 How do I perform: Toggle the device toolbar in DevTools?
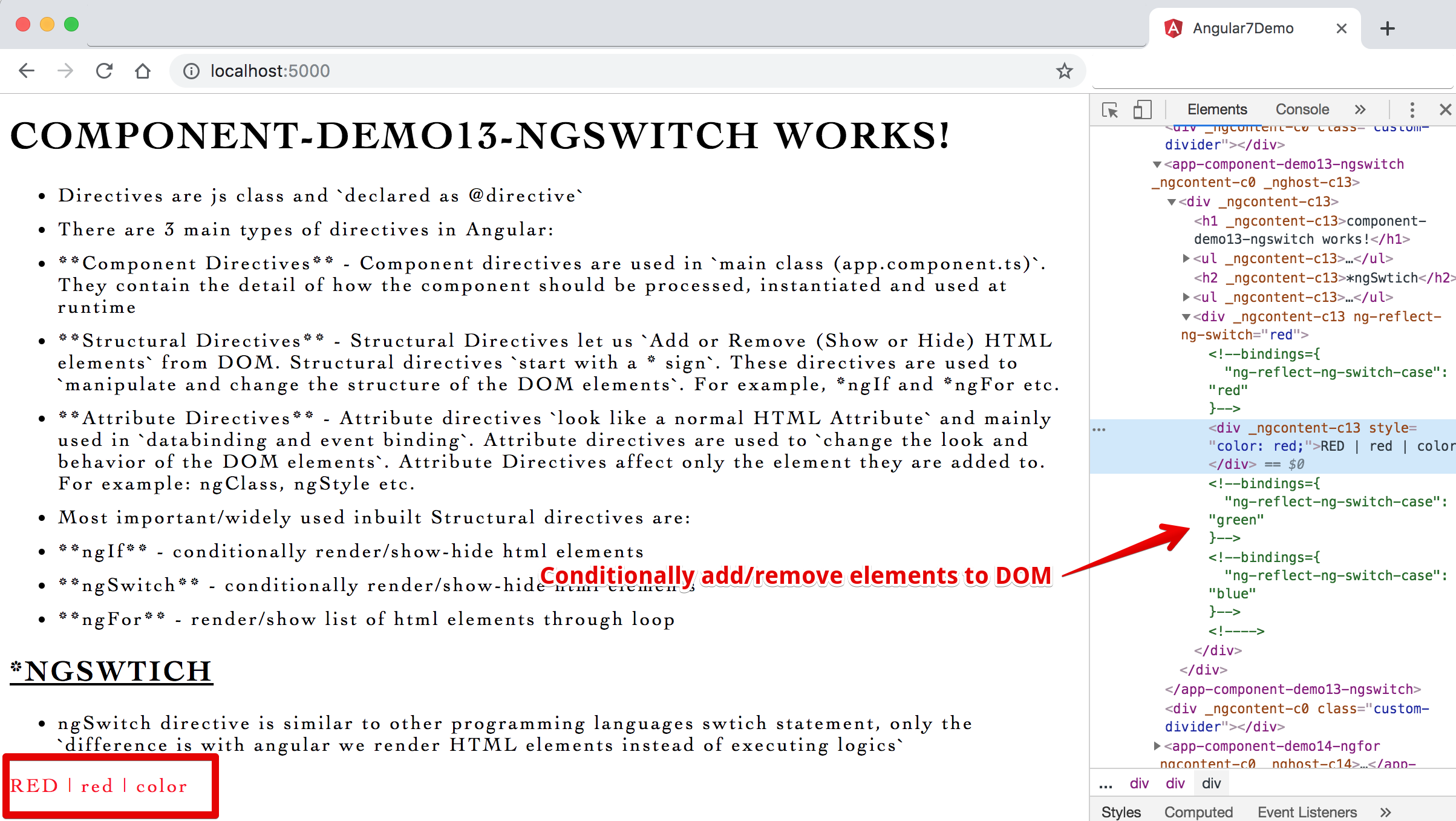1142,110
